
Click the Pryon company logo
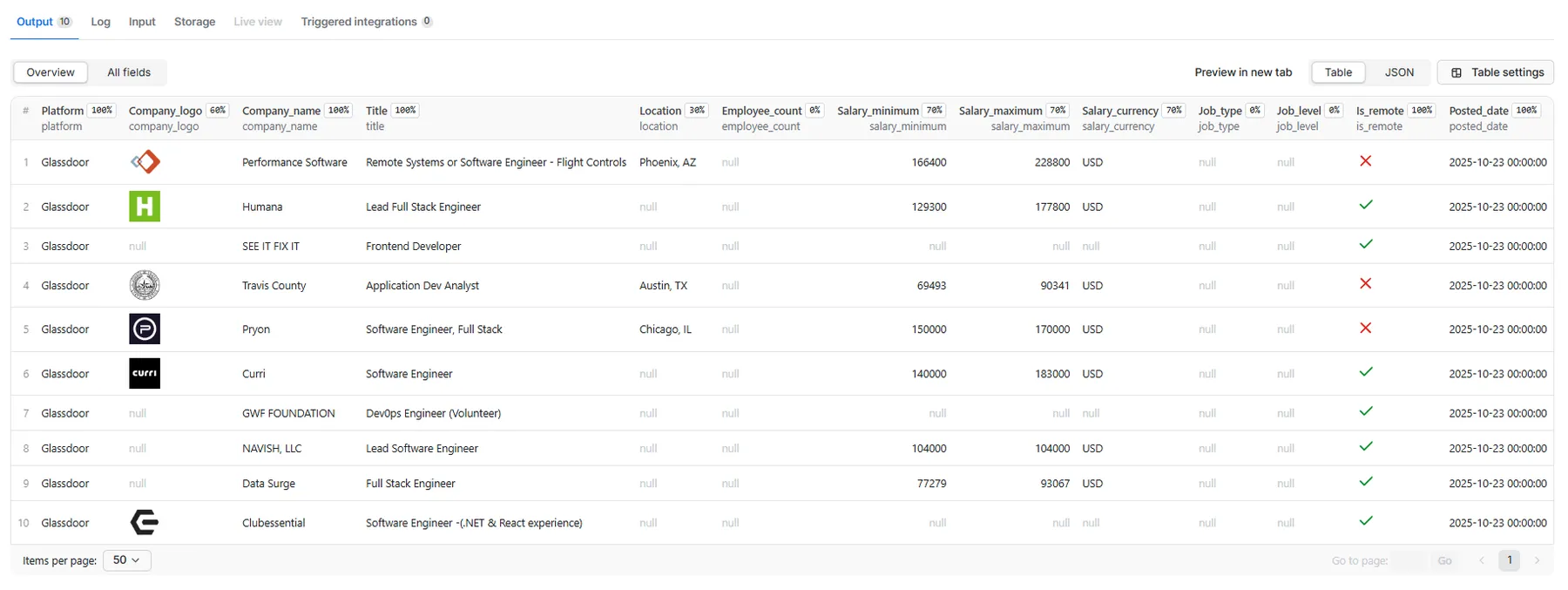click(x=145, y=329)
